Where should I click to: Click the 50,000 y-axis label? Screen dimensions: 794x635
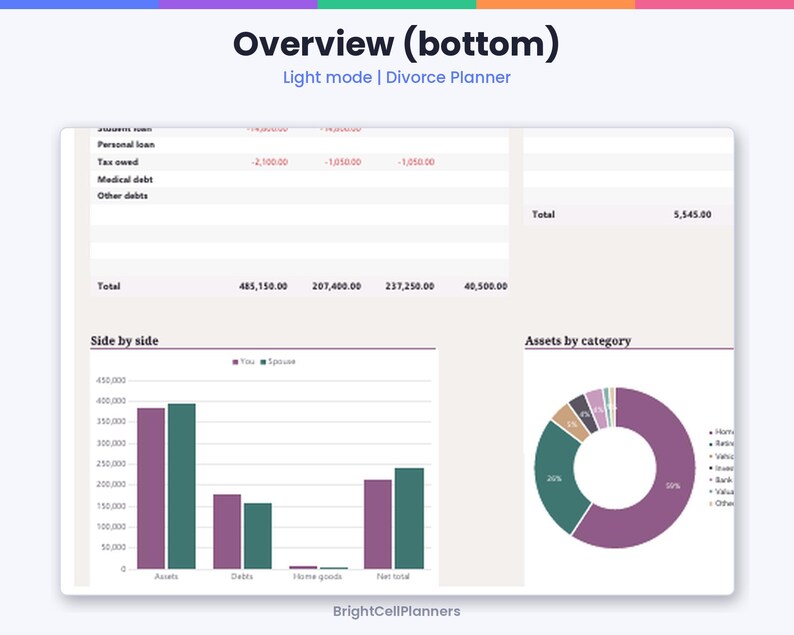coord(113,547)
